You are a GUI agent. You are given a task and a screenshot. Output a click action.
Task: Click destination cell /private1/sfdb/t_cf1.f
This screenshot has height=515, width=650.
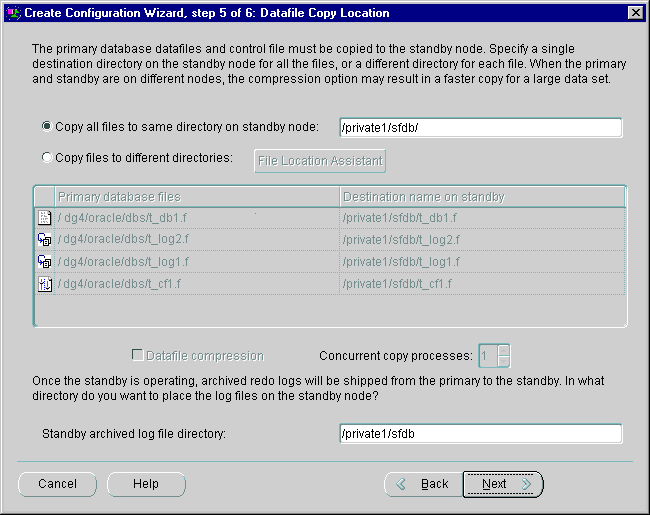tap(483, 284)
